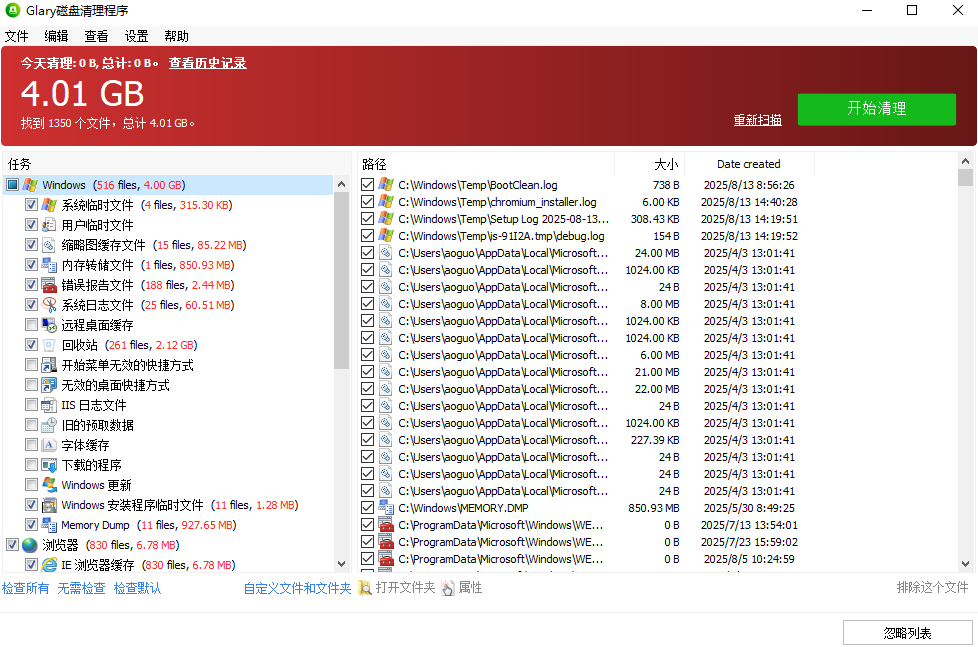Click 排除这个文件 option
978x647 pixels.
(x=932, y=587)
